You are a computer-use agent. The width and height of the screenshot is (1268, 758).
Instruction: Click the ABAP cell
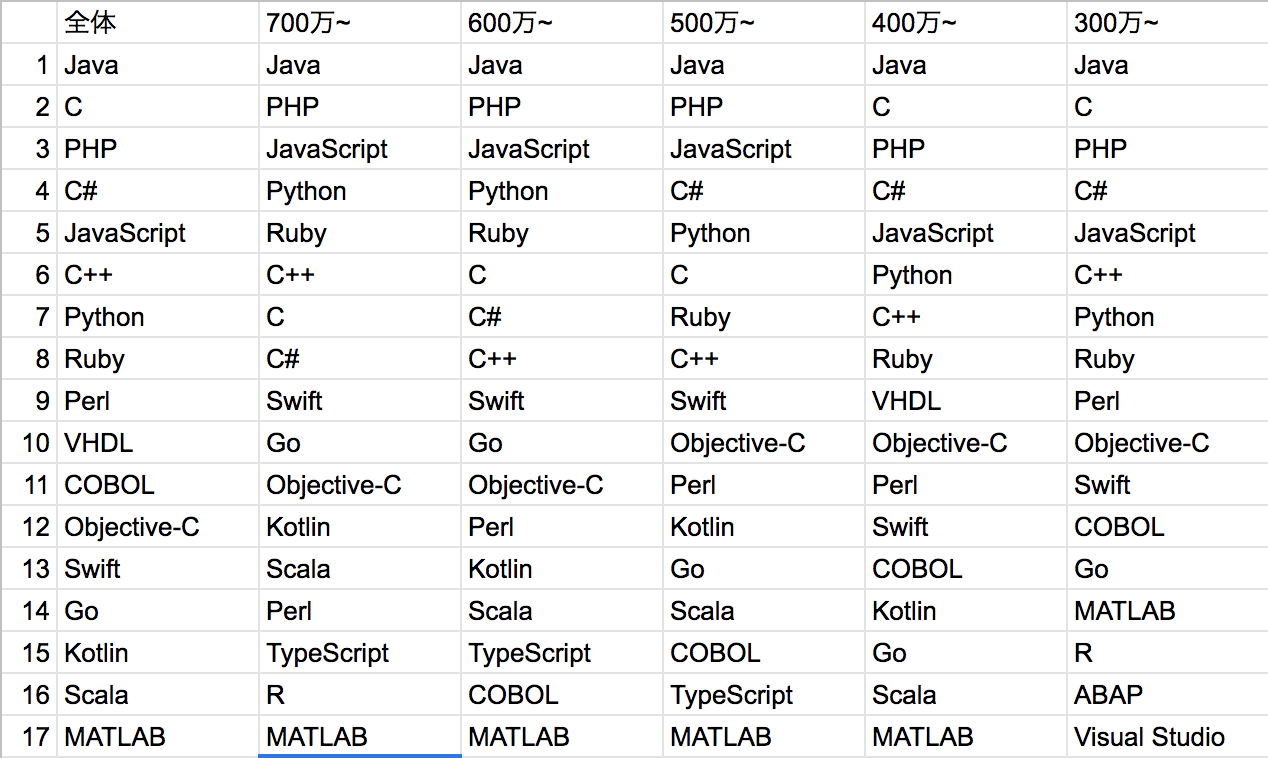[x=1108, y=696]
